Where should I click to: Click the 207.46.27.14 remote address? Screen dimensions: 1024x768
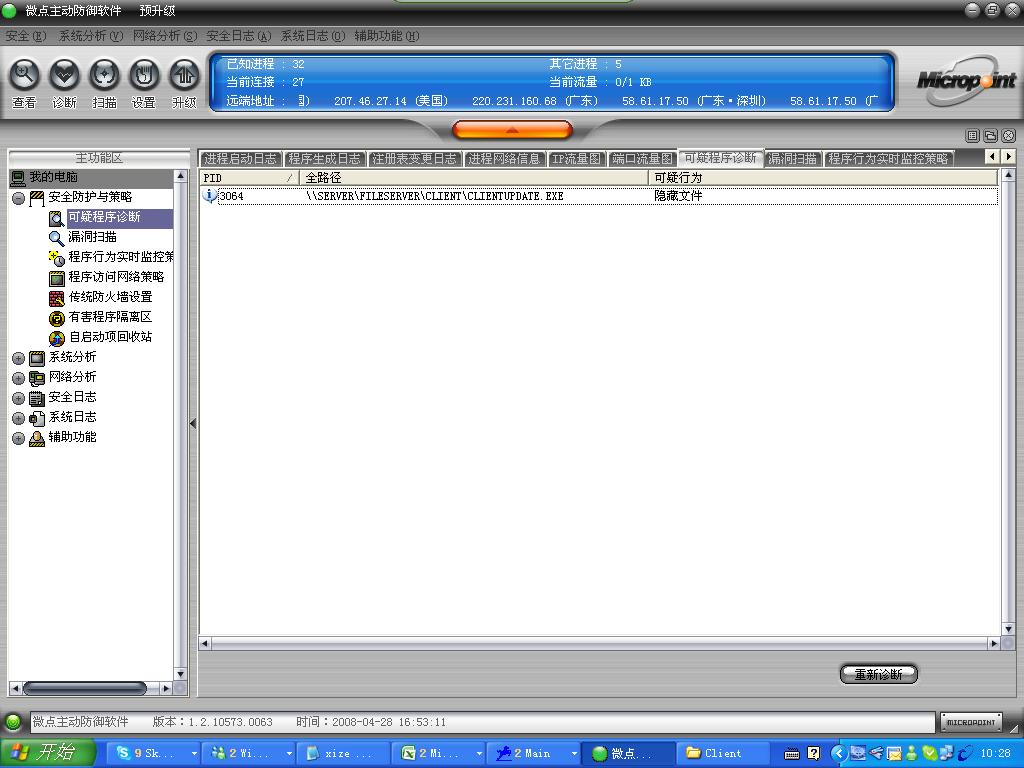370,101
